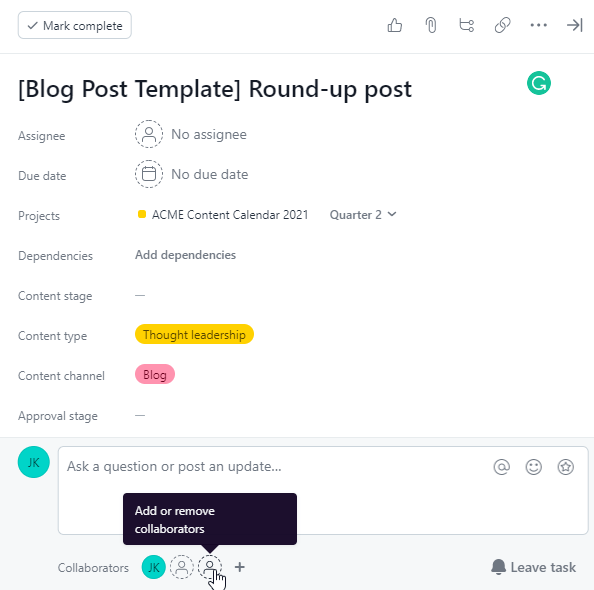Like this task with thumbs-up icon
This screenshot has height=590, width=594.
coord(395,25)
